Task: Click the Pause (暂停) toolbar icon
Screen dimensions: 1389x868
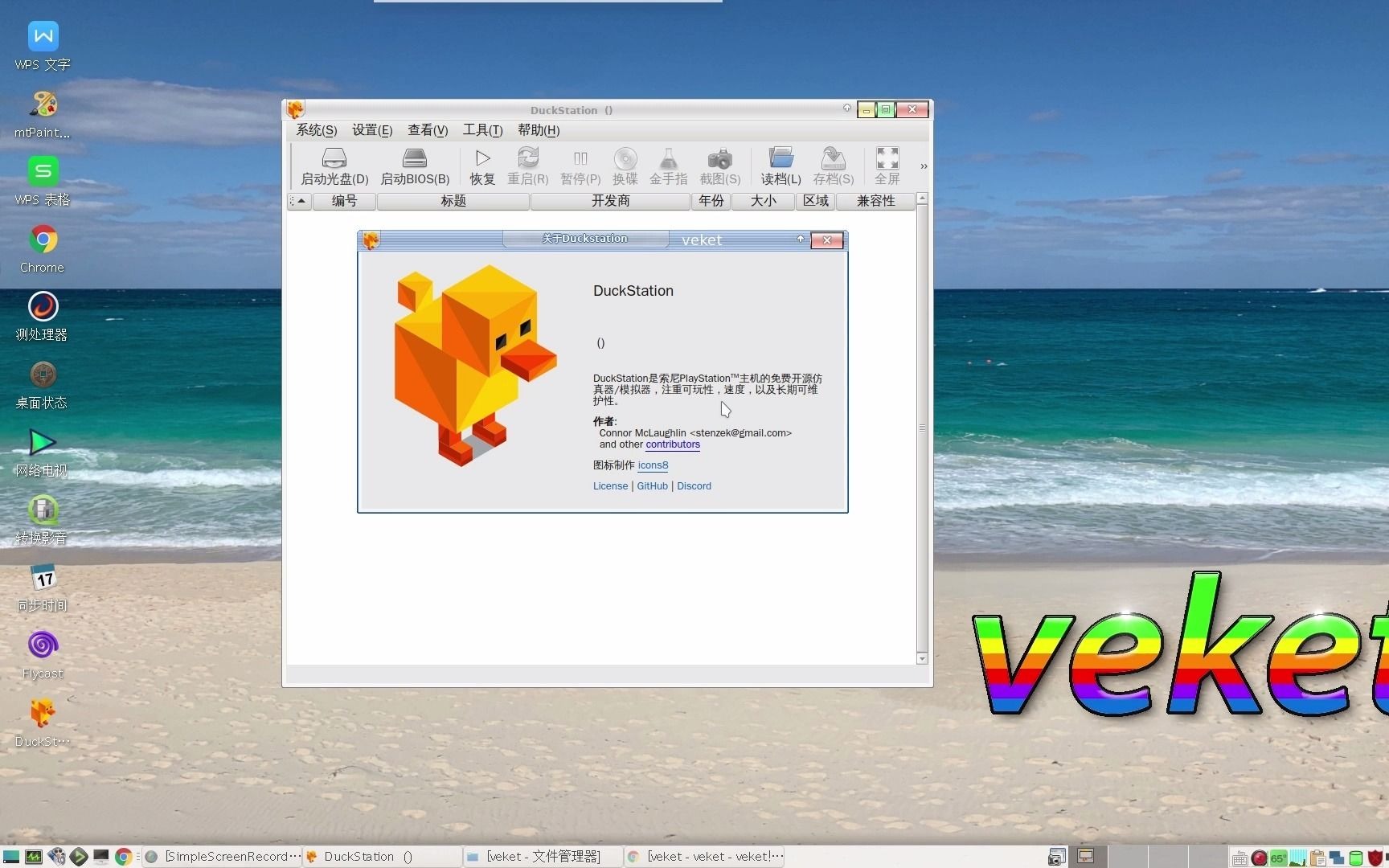Action: click(x=580, y=166)
